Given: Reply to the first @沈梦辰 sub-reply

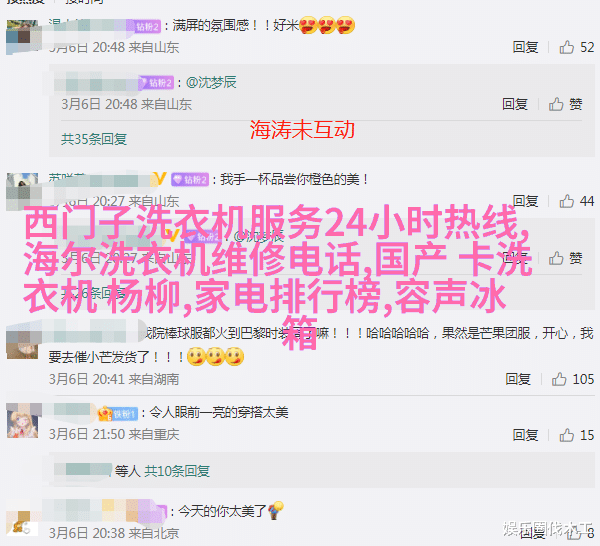Looking at the screenshot, I should click(x=515, y=104).
